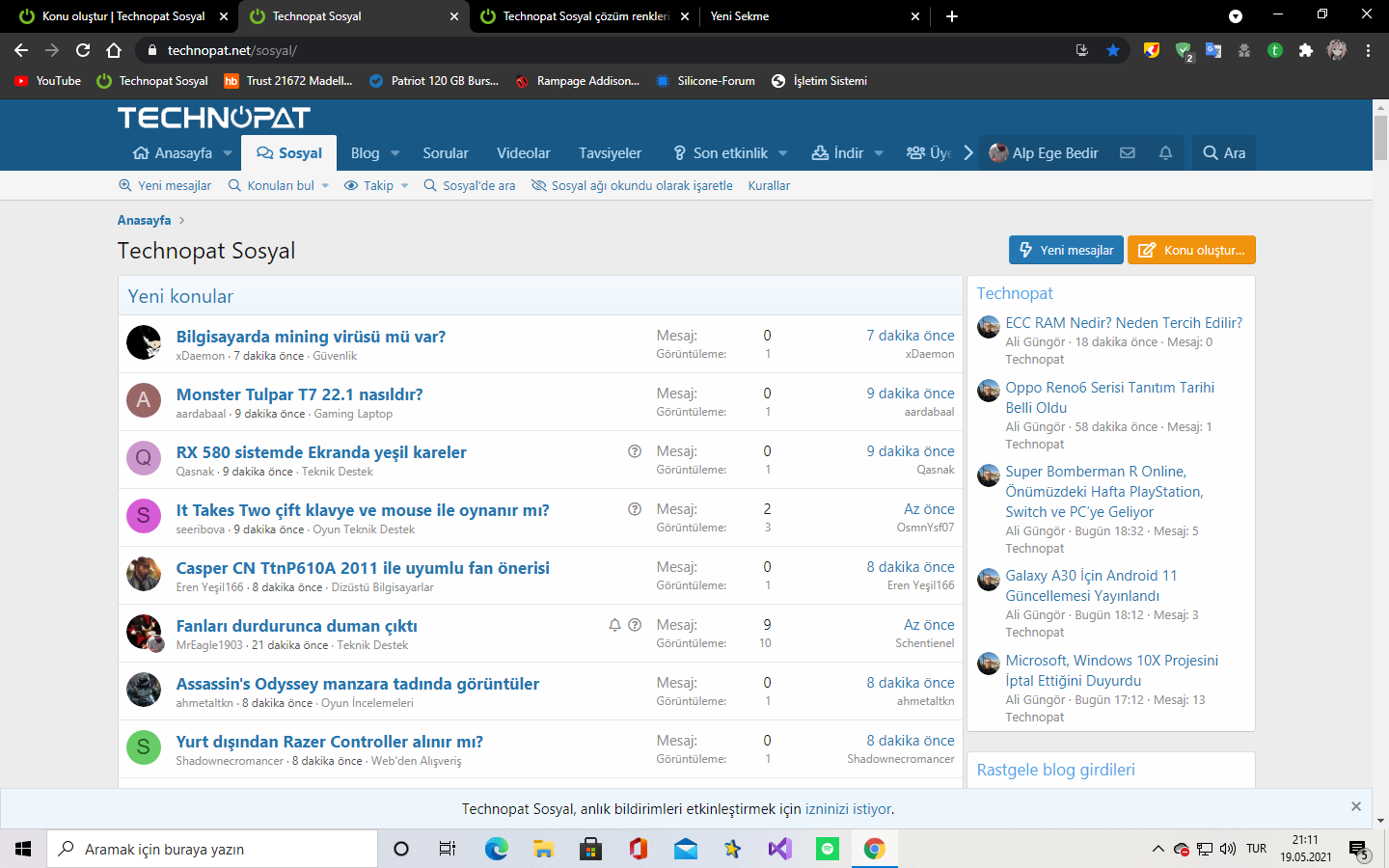Open Microsoft Store from the taskbar
1389x868 pixels.
[590, 849]
